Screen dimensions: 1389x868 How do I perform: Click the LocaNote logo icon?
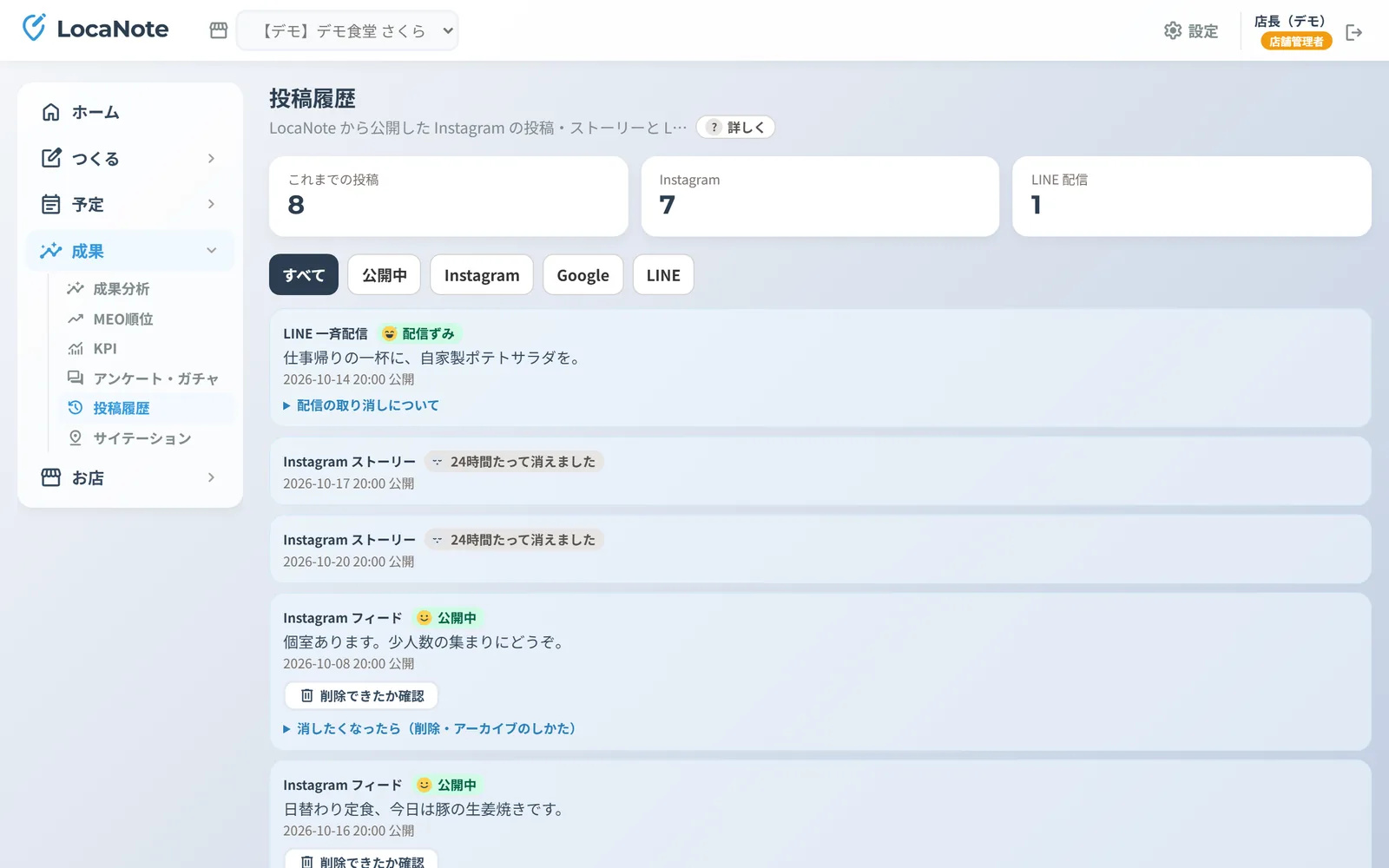[x=34, y=28]
